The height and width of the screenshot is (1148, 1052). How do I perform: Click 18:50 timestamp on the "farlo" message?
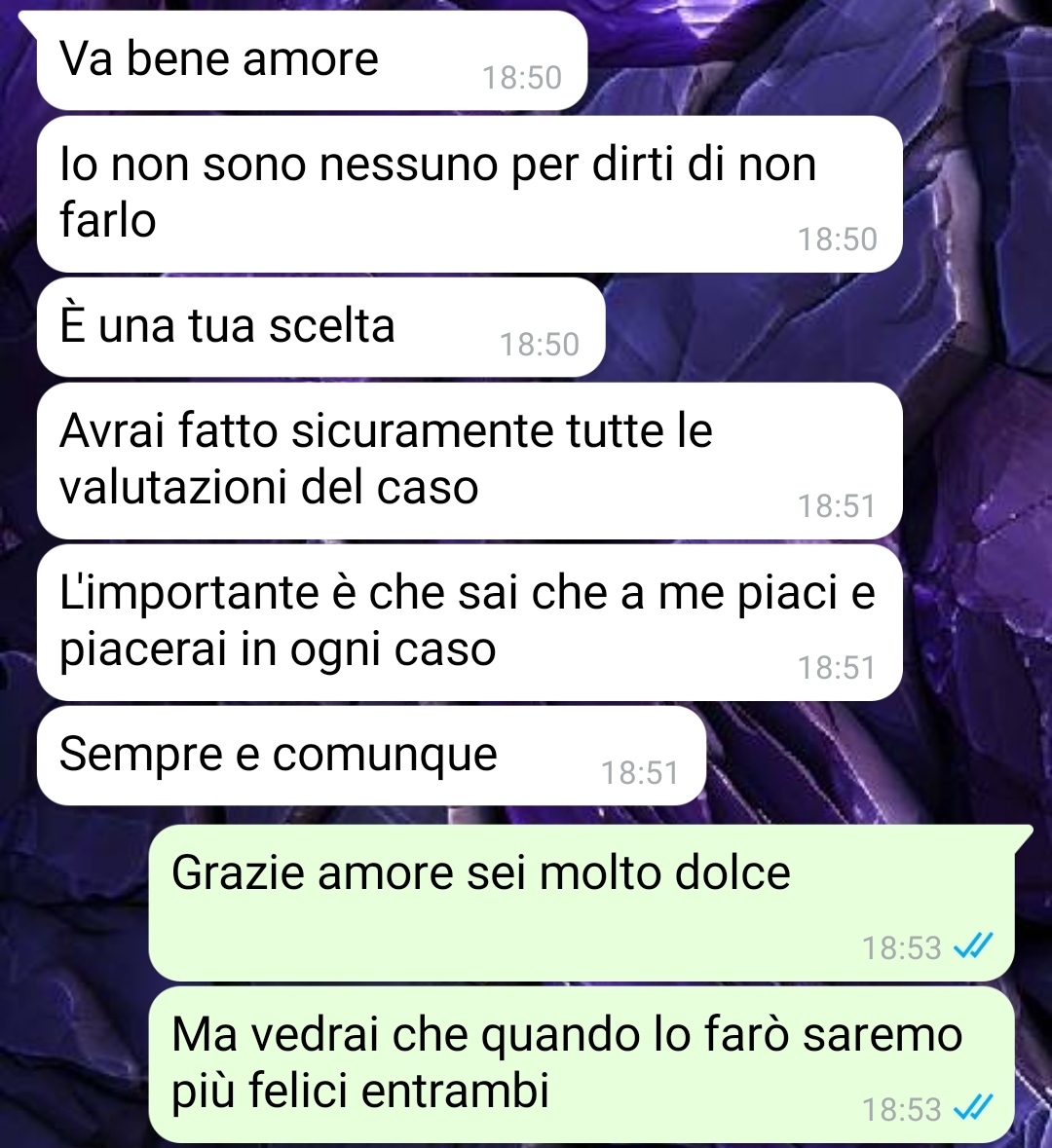(x=837, y=240)
